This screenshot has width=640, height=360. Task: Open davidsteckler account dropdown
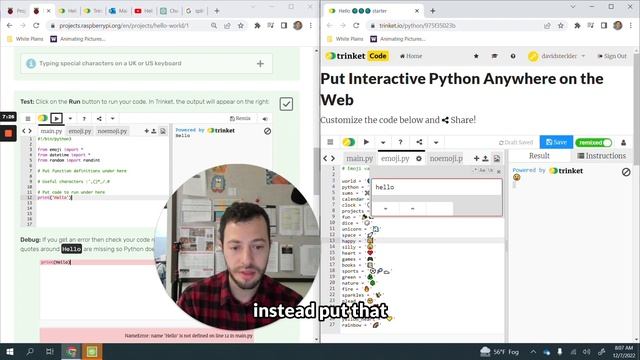557,56
